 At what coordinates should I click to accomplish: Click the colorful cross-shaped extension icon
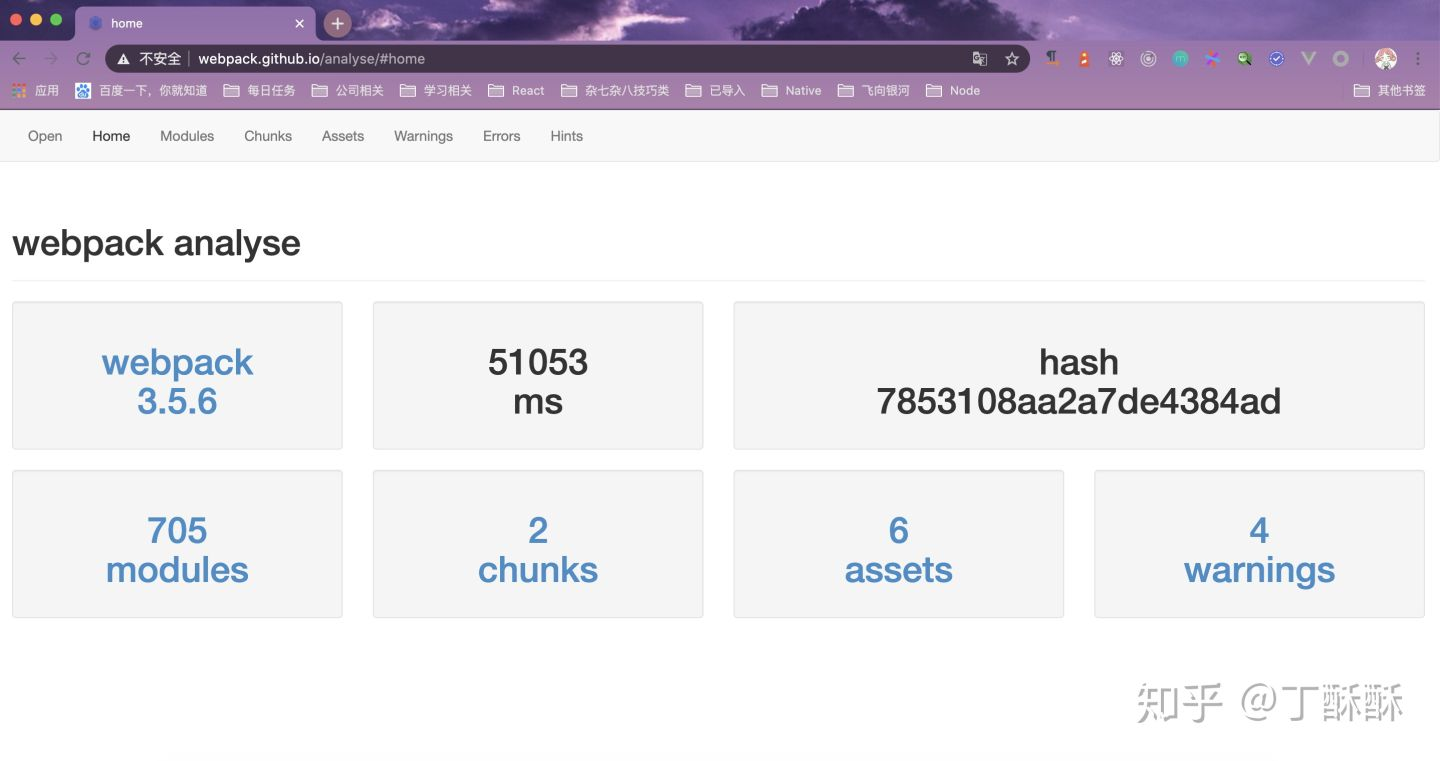coord(1212,59)
